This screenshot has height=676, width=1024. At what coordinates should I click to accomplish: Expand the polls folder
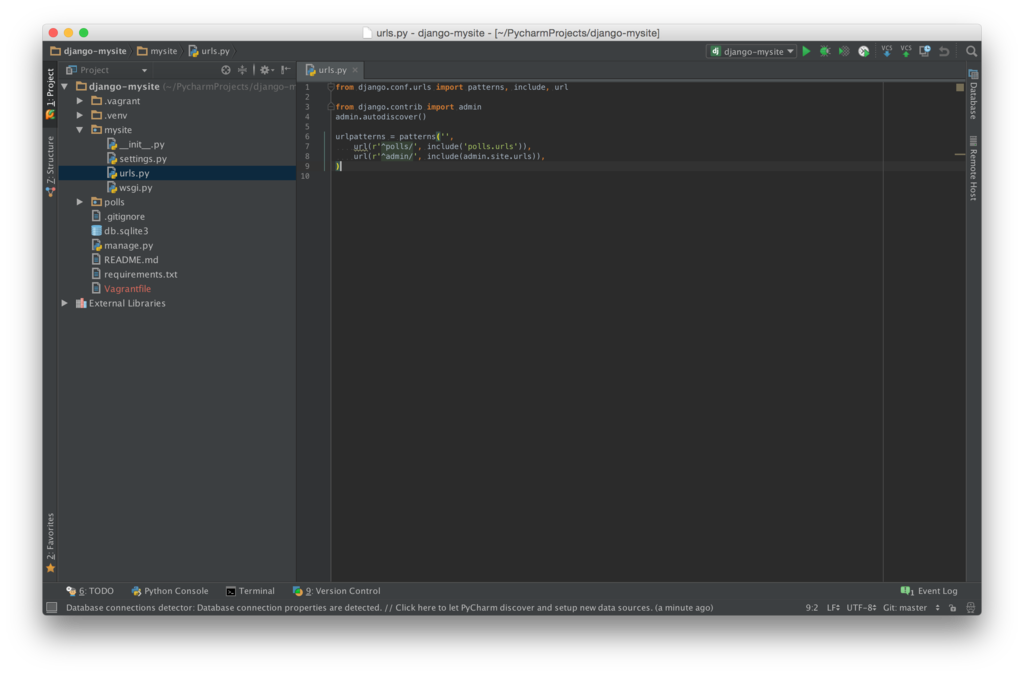click(80, 202)
